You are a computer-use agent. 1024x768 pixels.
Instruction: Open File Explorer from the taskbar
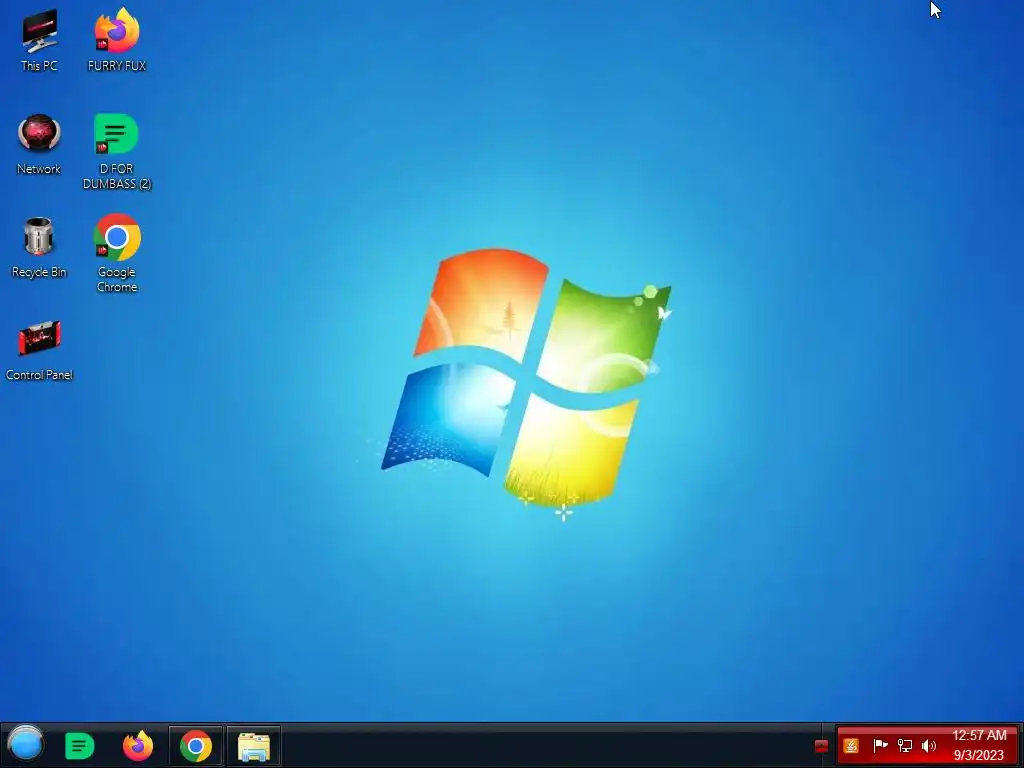click(x=254, y=746)
